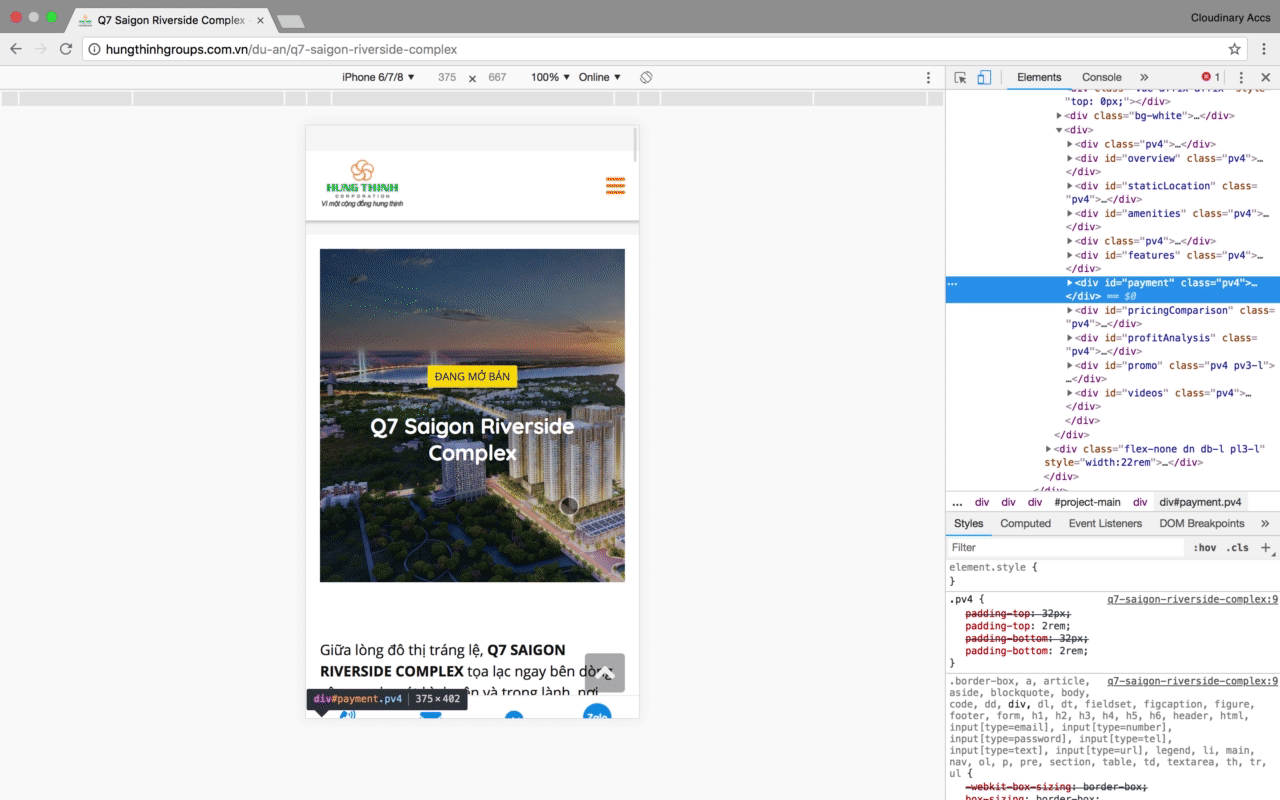Select the padding-bottom: 2rem declaration
This screenshot has height=800, width=1280.
(1027, 651)
